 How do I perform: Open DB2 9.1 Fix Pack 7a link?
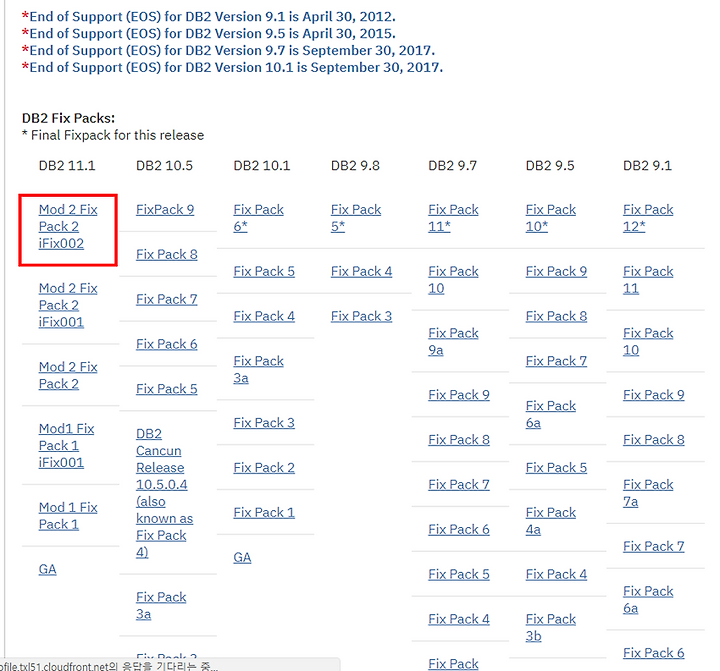click(648, 493)
